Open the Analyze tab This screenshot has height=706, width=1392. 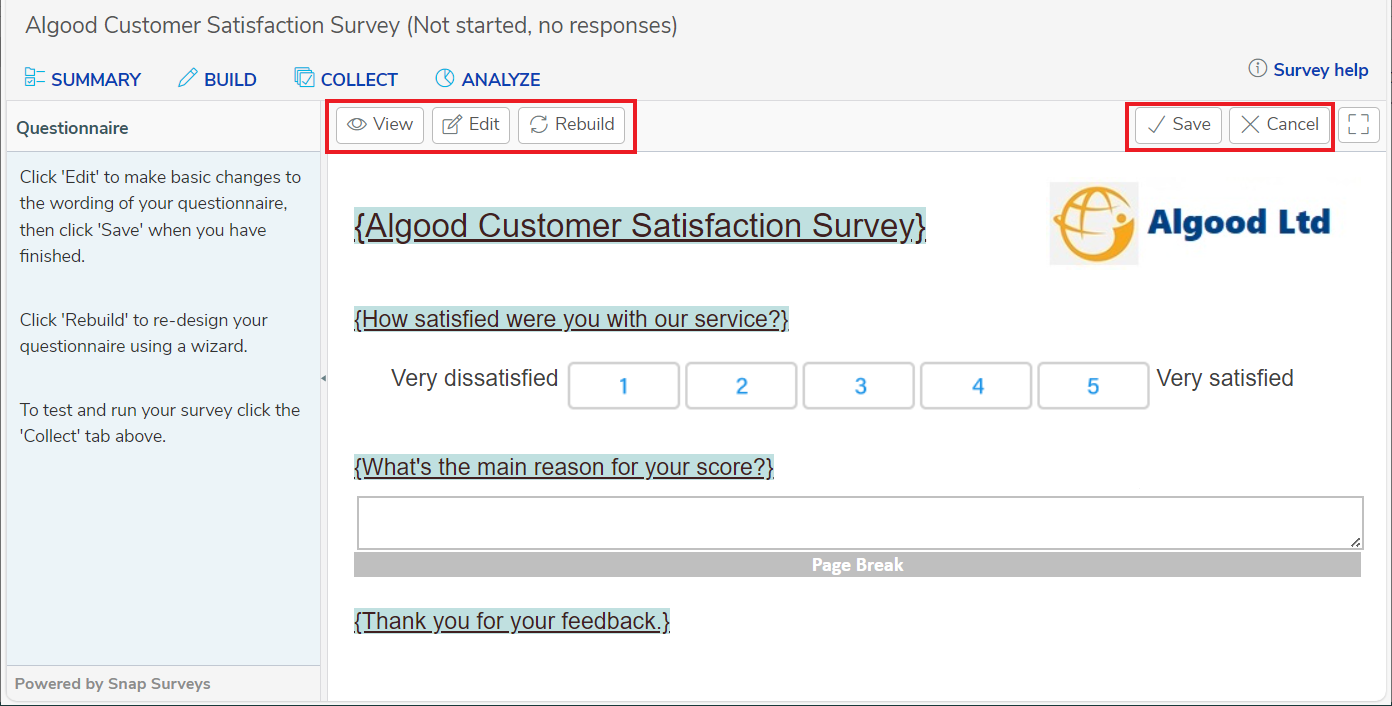[x=488, y=80]
